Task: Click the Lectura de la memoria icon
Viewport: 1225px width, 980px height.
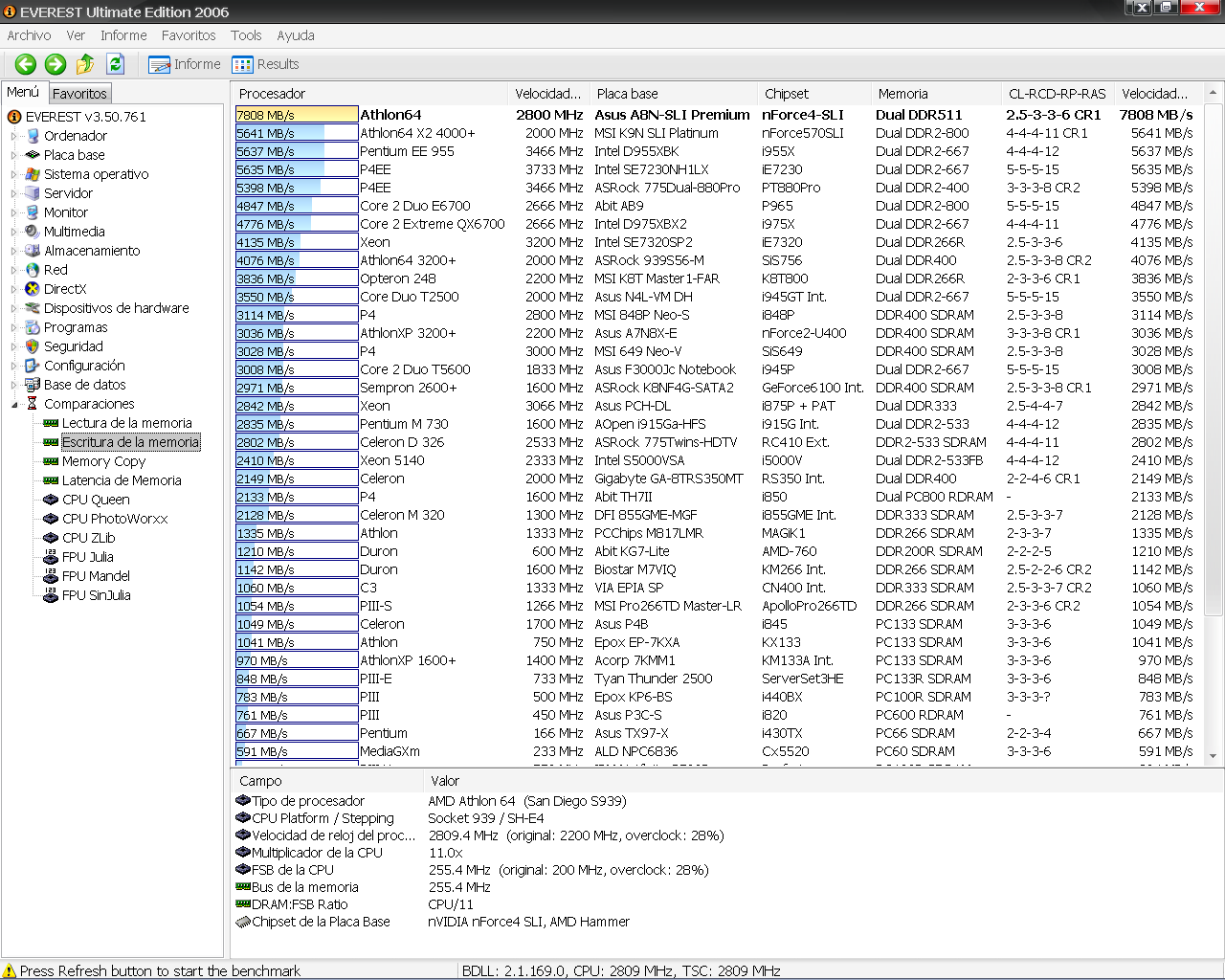Action: [51, 423]
